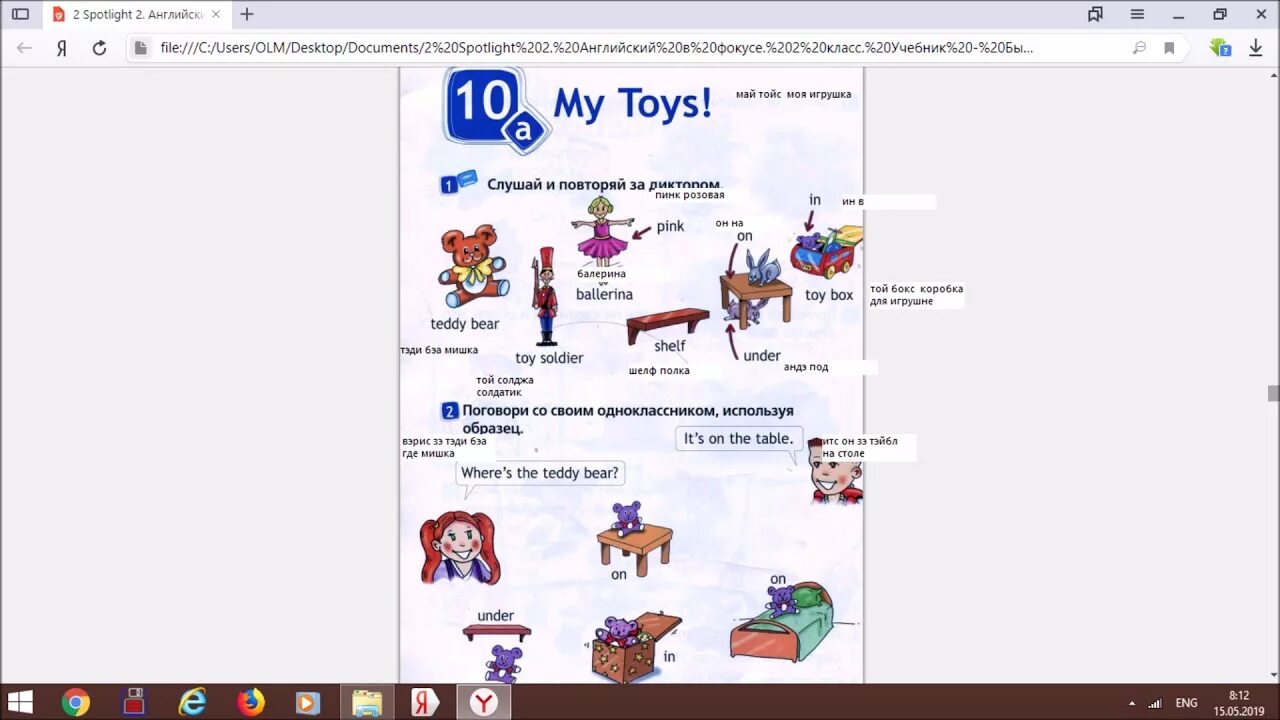Launch Internet Explorer from the taskbar

click(192, 702)
